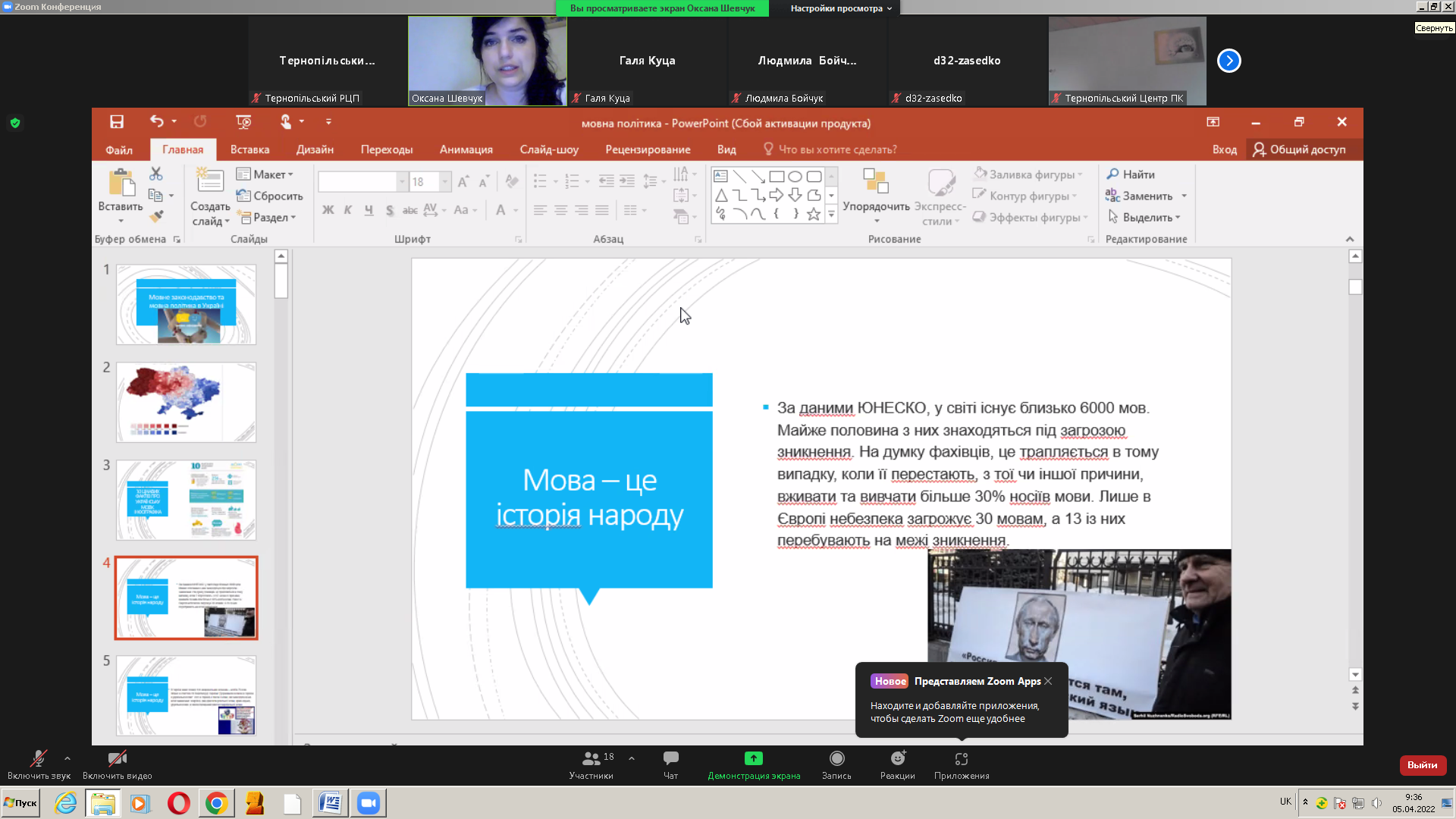Click Вход sign-in link
The image size is (1456, 819).
click(x=1224, y=149)
